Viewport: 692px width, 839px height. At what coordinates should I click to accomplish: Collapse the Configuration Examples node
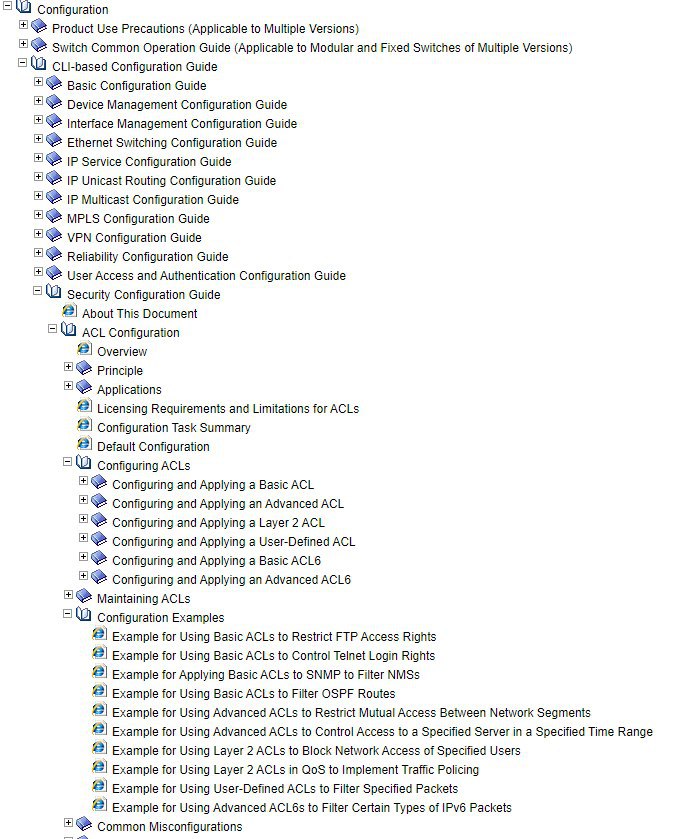click(x=67, y=614)
